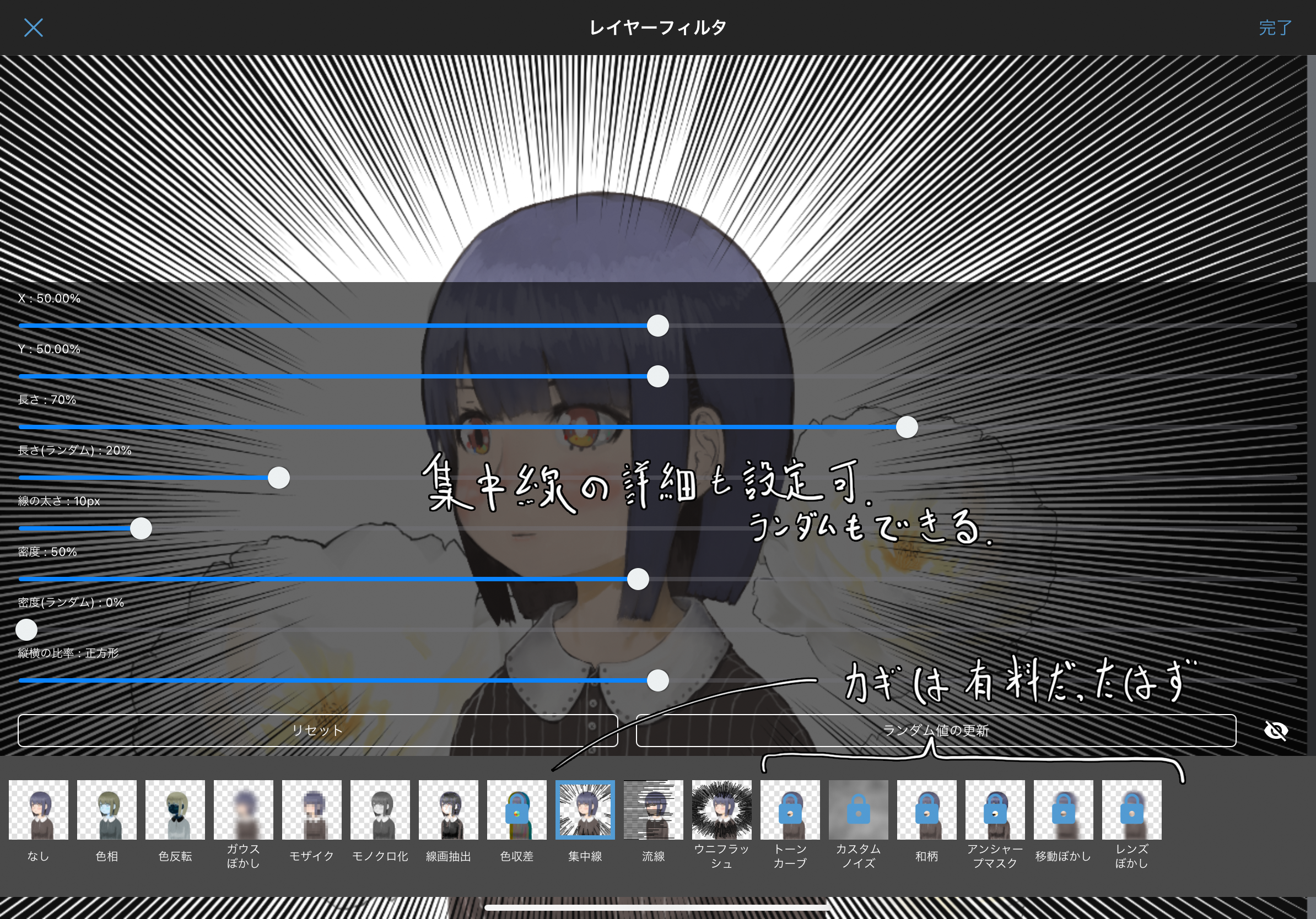Close the layer filter screen with the X icon
Screen dimensions: 1316x919
(33, 28)
